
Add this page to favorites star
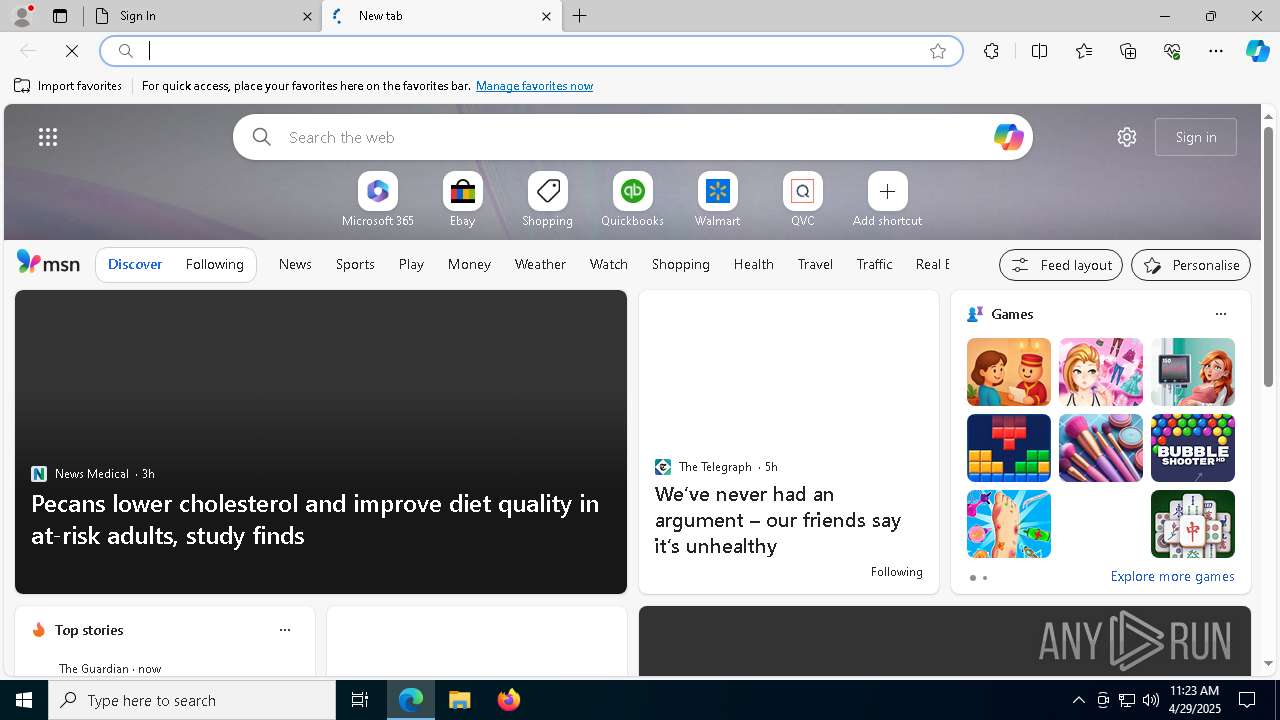[x=938, y=51]
